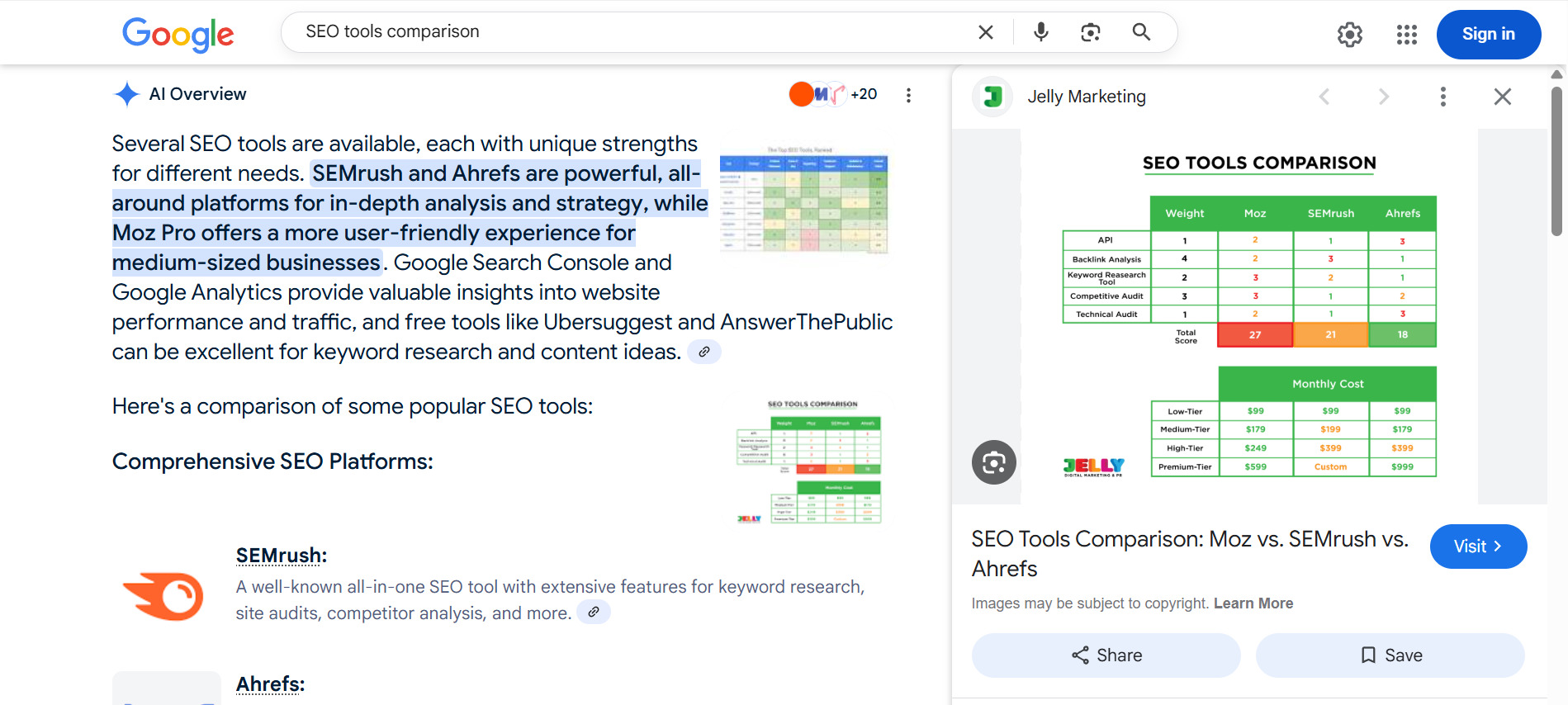Go to next image in panel
Screen dimensions: 1568x705
point(1384,97)
